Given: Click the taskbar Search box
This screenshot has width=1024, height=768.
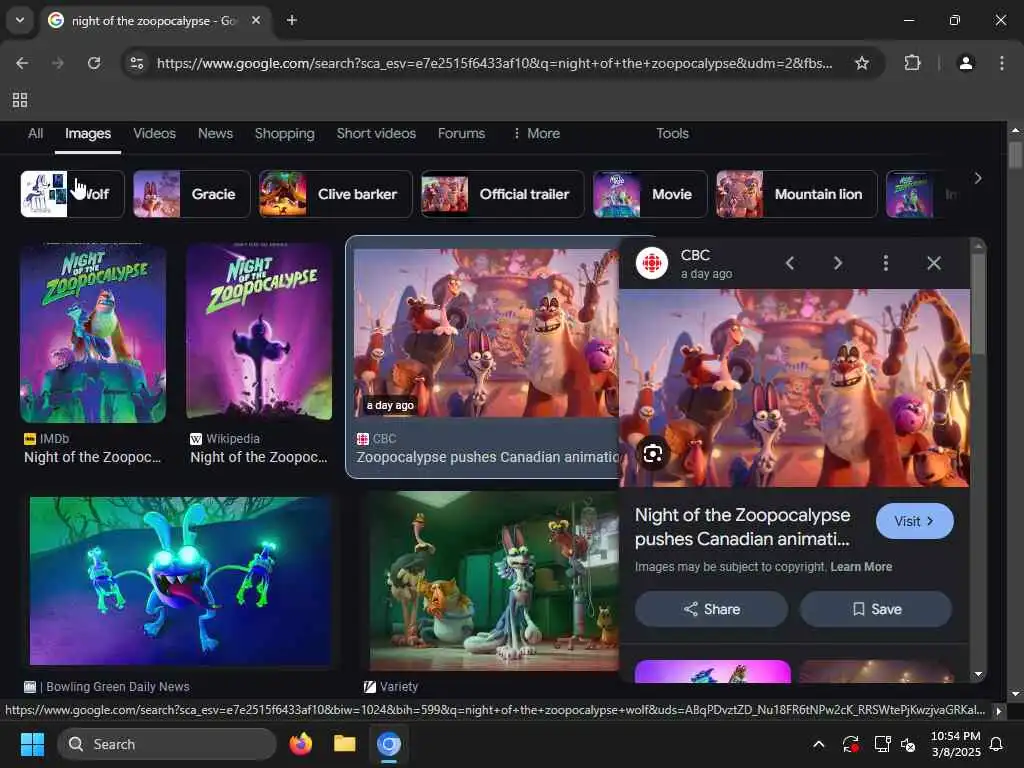Looking at the screenshot, I should coord(167,744).
